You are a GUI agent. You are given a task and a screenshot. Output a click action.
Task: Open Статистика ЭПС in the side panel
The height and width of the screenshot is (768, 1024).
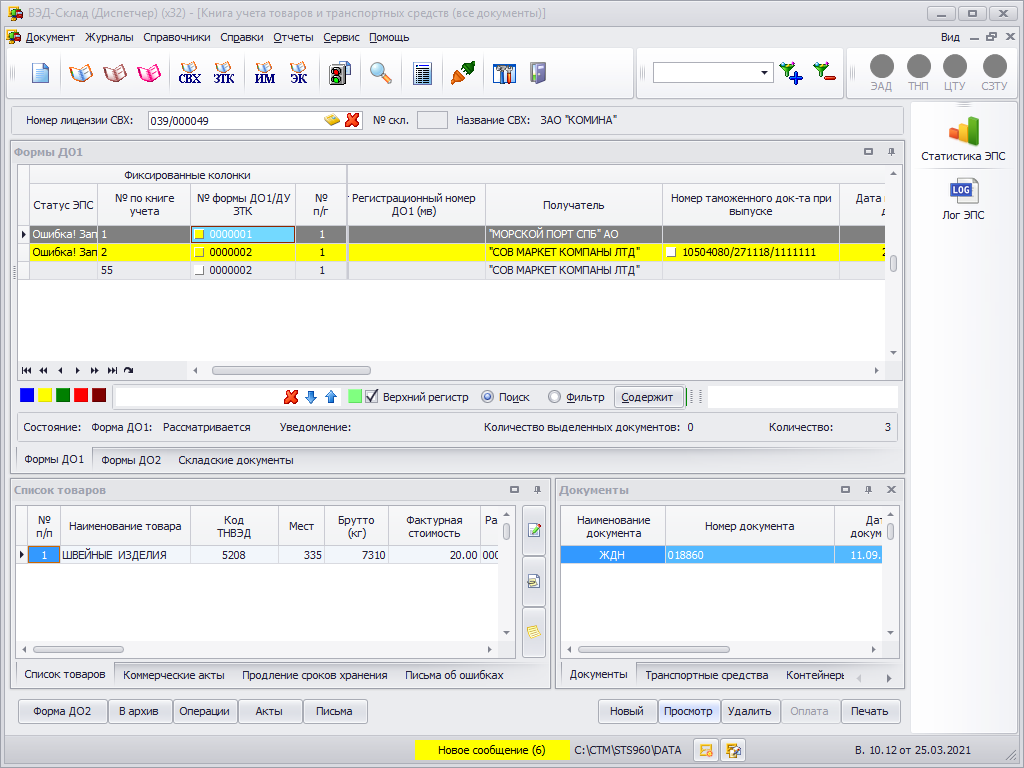coord(963,139)
